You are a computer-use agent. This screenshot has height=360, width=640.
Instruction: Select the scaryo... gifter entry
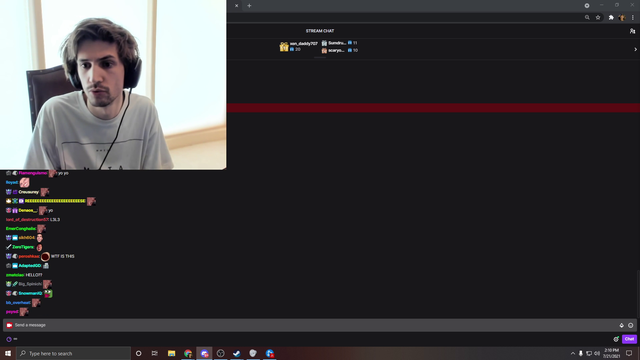(339, 50)
